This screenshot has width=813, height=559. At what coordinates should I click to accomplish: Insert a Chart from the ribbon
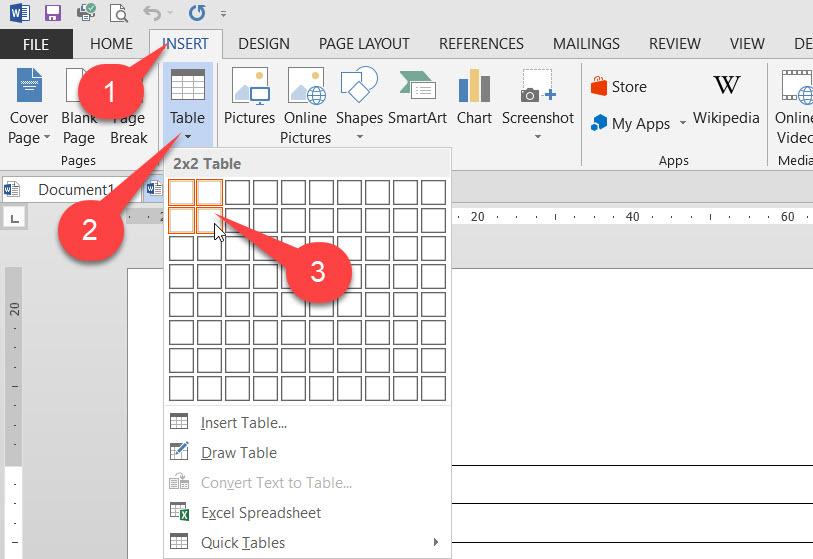click(x=474, y=98)
